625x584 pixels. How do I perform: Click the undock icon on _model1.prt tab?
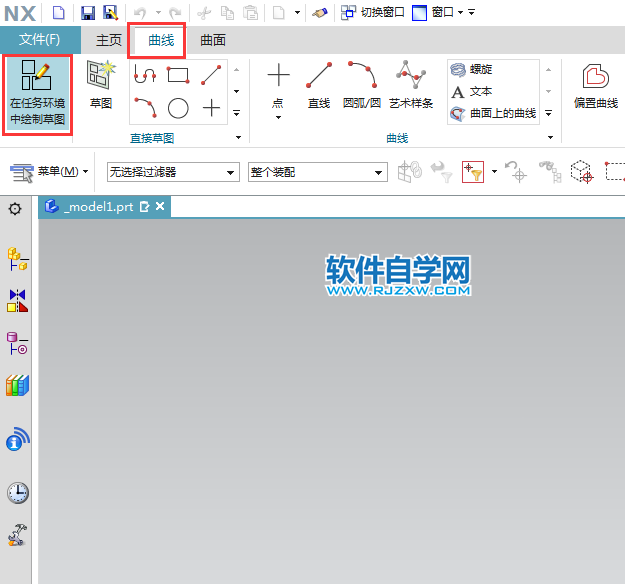click(144, 206)
